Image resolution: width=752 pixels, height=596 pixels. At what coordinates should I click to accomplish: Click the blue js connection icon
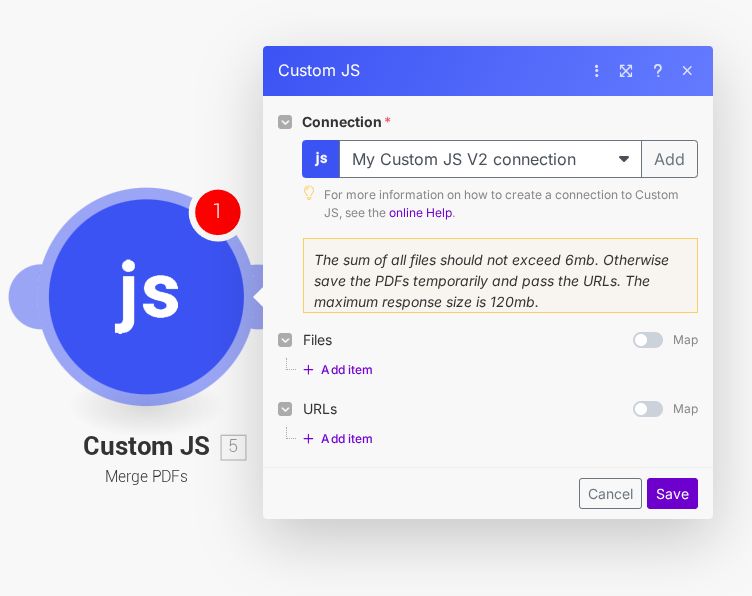click(x=321, y=159)
